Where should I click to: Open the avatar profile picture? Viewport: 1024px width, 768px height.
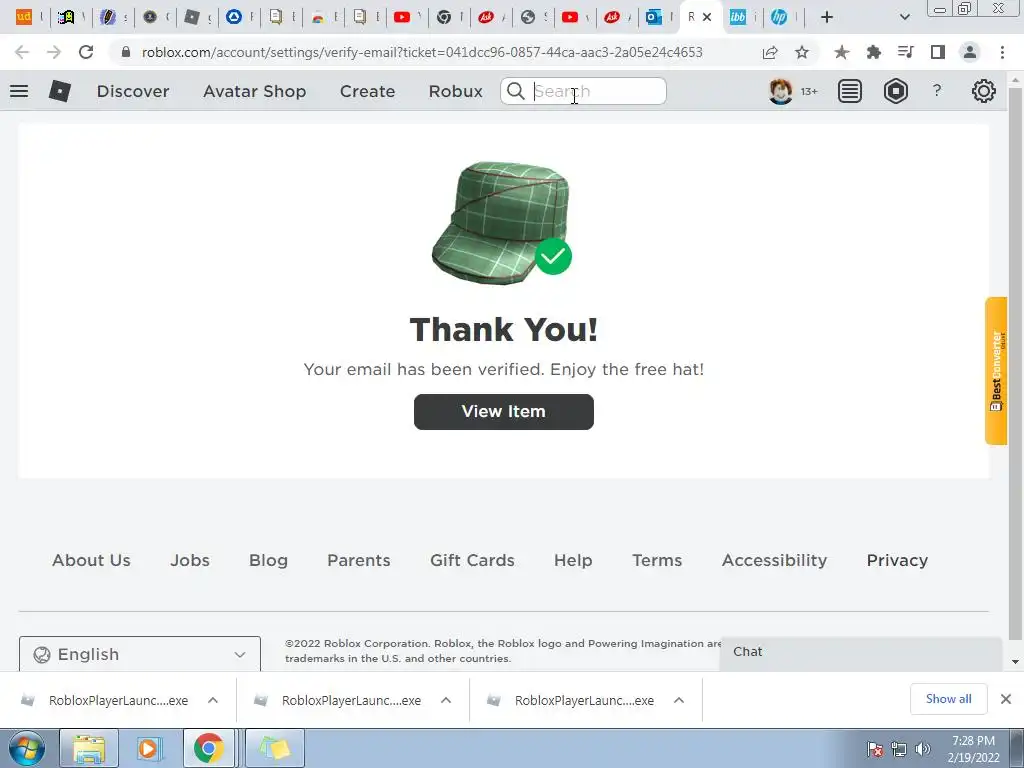tap(780, 91)
